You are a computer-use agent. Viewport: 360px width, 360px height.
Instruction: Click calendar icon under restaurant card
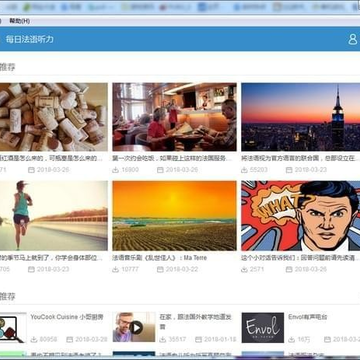pyautogui.click(x=160, y=170)
